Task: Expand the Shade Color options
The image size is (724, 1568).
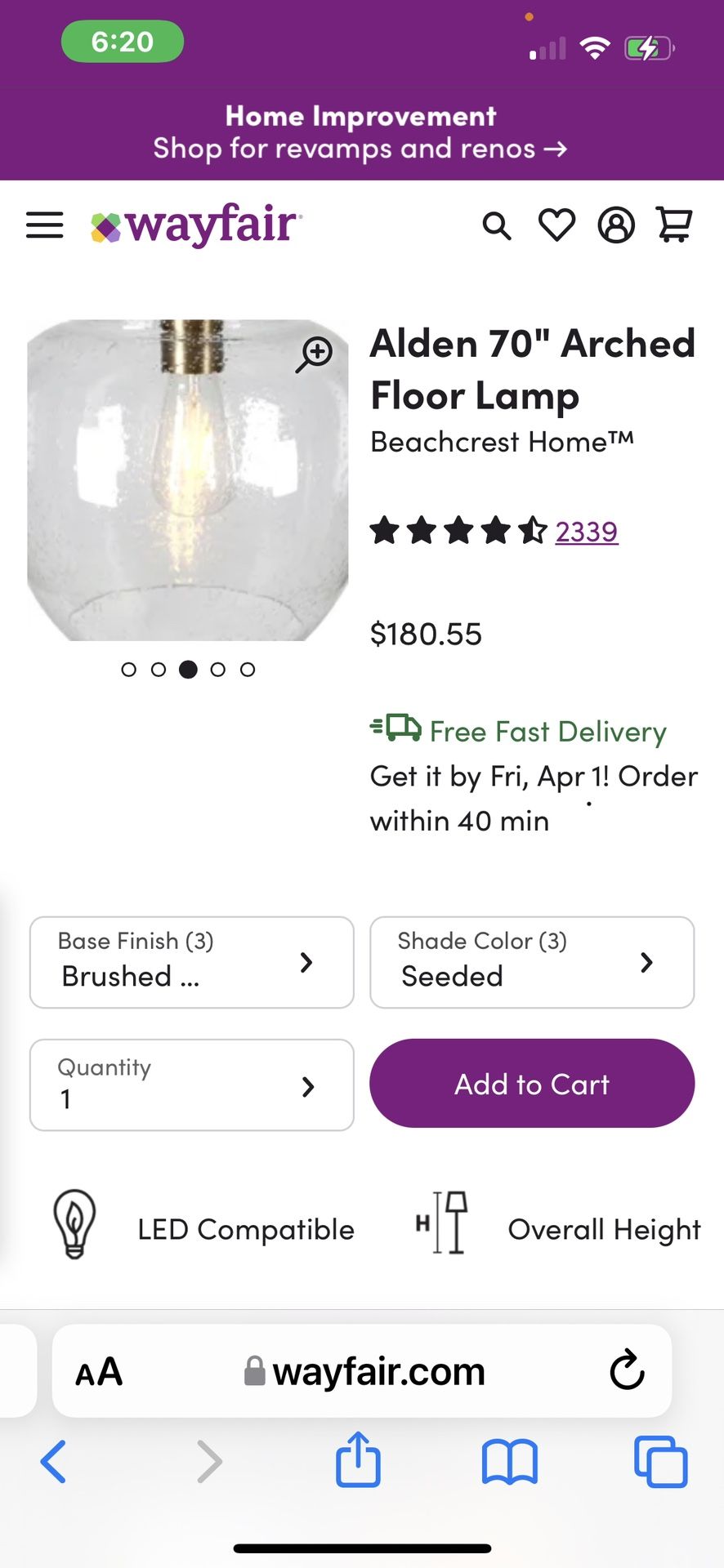Action: tap(532, 962)
